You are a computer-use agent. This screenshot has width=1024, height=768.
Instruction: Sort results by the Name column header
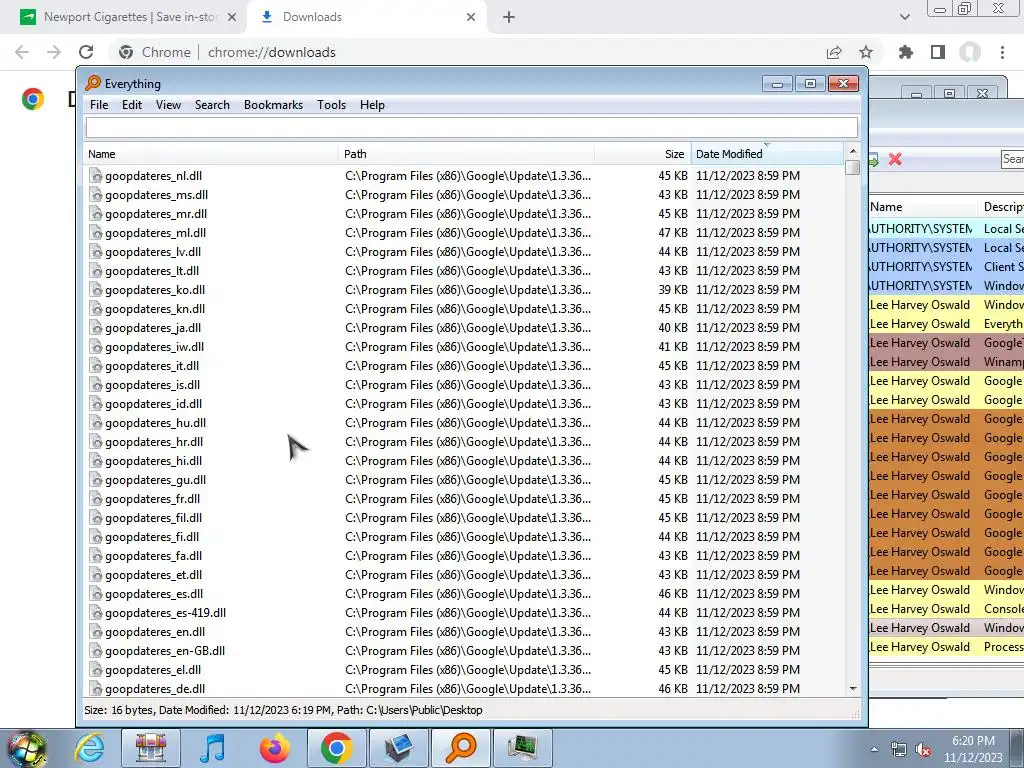[x=212, y=153]
